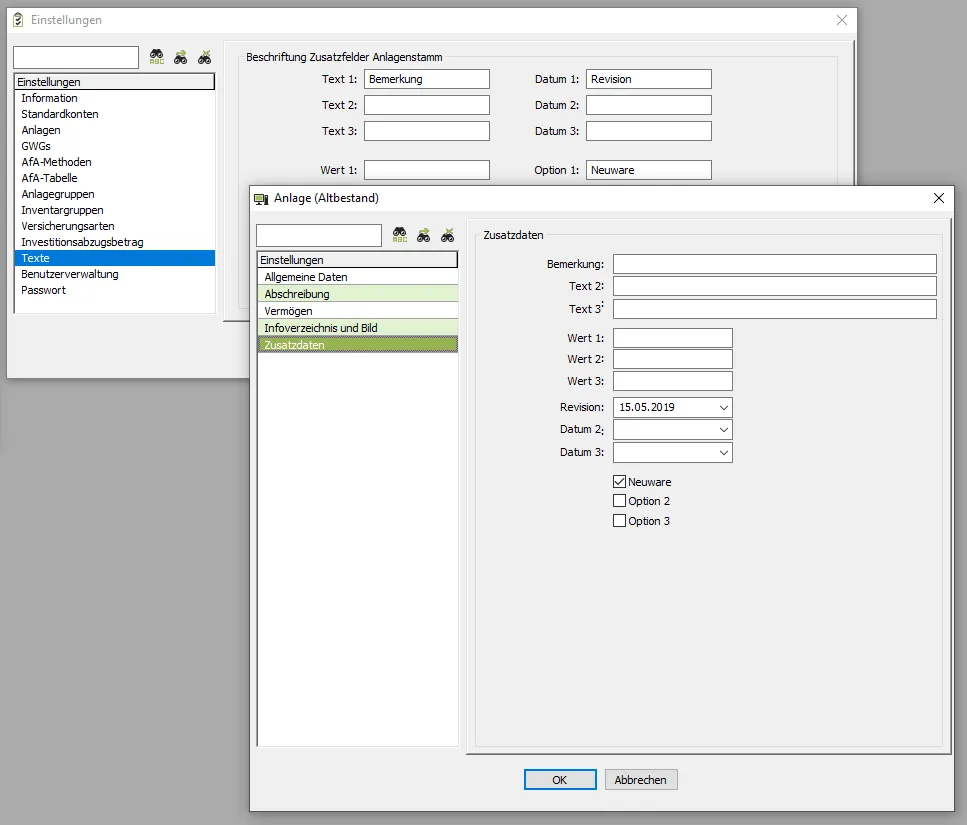Screen dimensions: 967x825
Task: Click Text 2 field in Einstellungen window
Action: tap(427, 105)
